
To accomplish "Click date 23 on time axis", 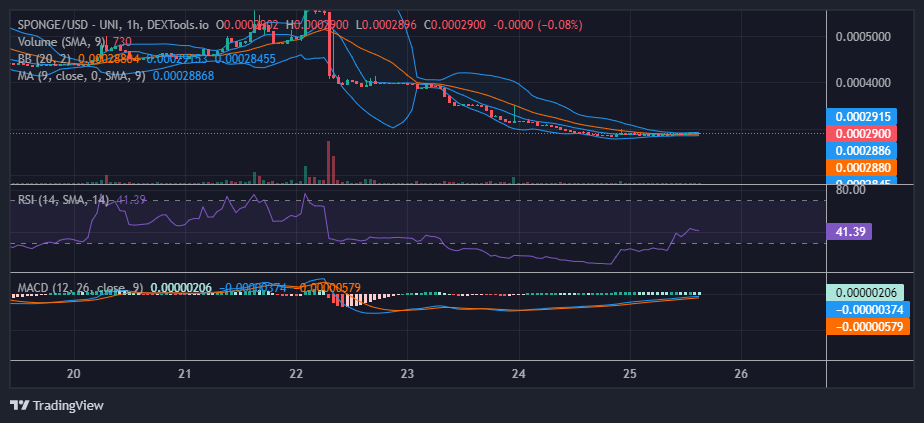I will (408, 373).
